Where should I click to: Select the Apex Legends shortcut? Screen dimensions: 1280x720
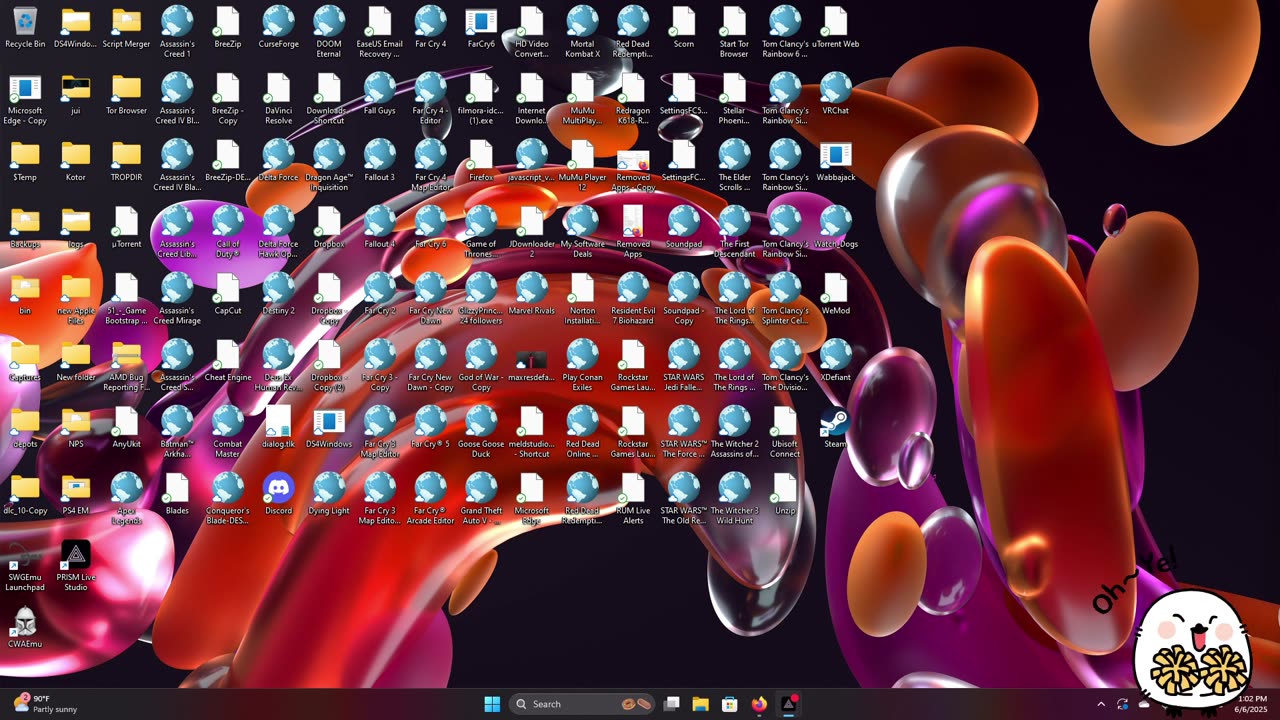[x=126, y=500]
